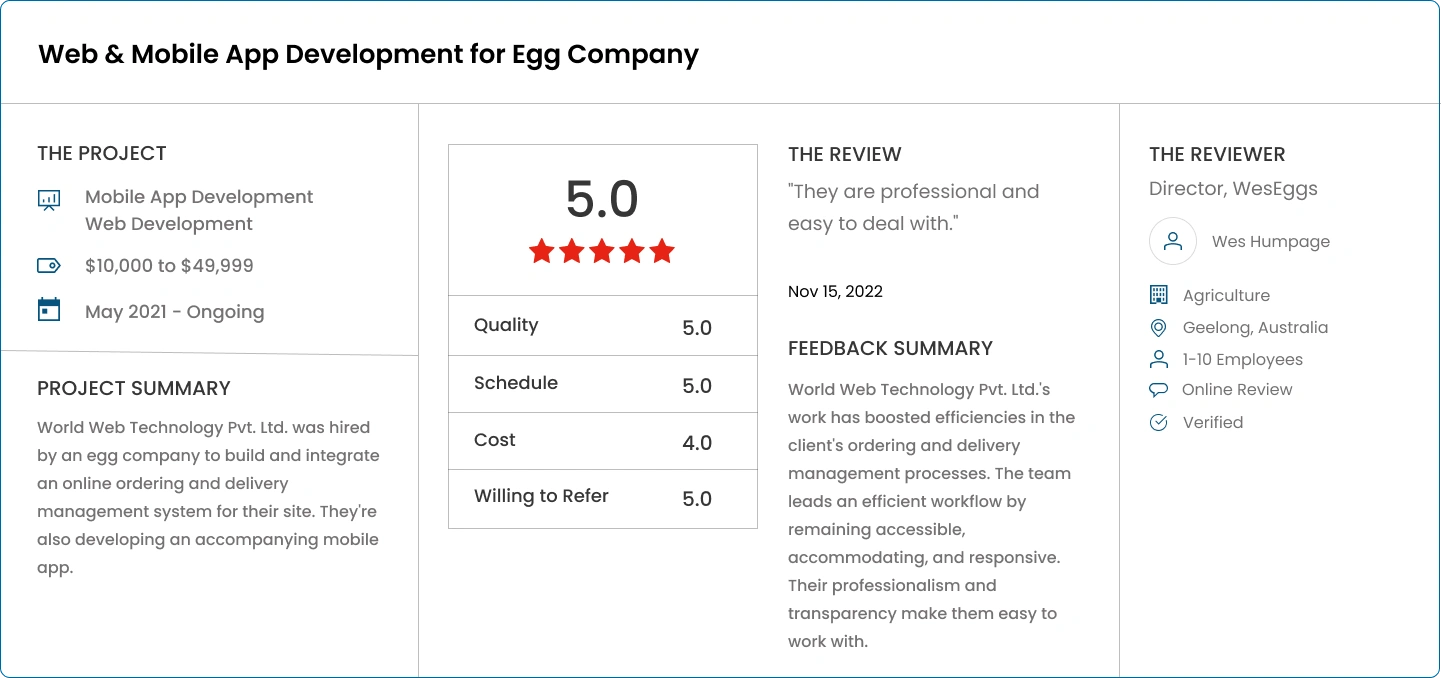The width and height of the screenshot is (1441, 678).
Task: Select the Cost rating row
Action: 603,441
